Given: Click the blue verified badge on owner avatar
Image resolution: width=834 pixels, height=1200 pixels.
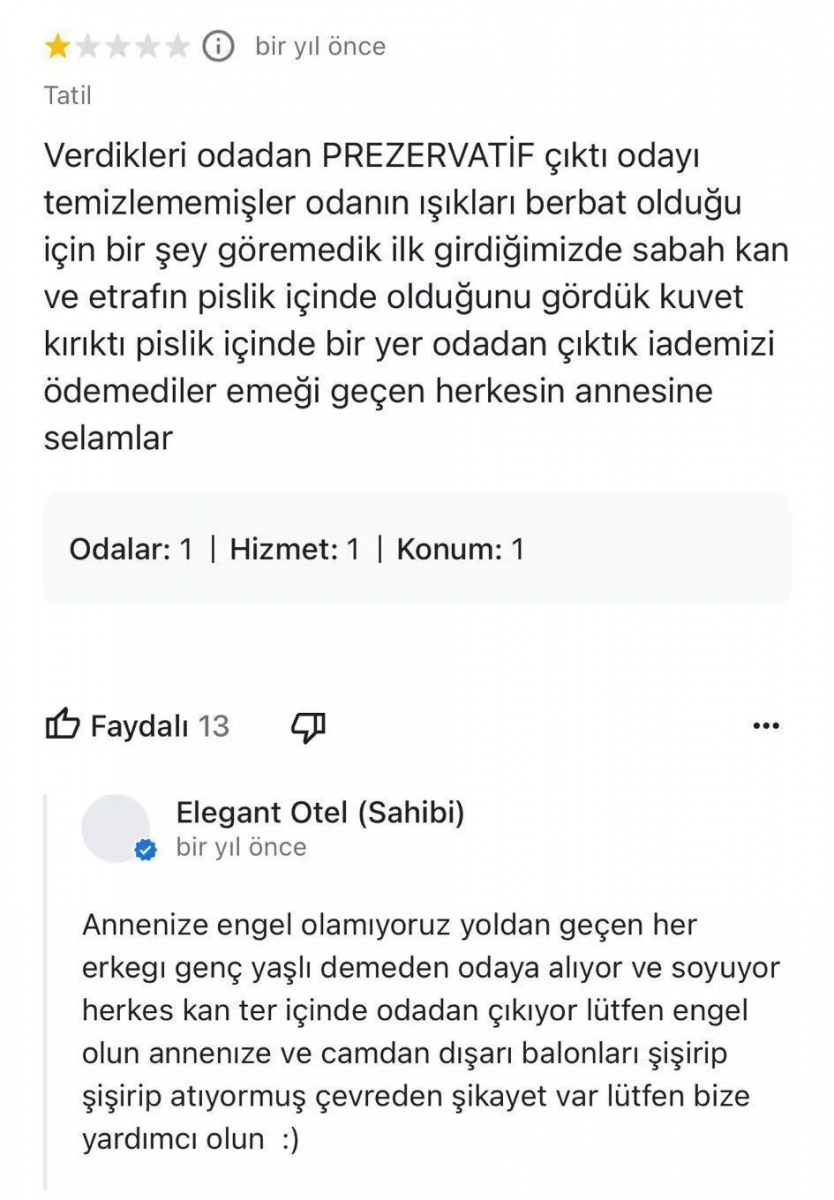Looking at the screenshot, I should click(x=146, y=851).
